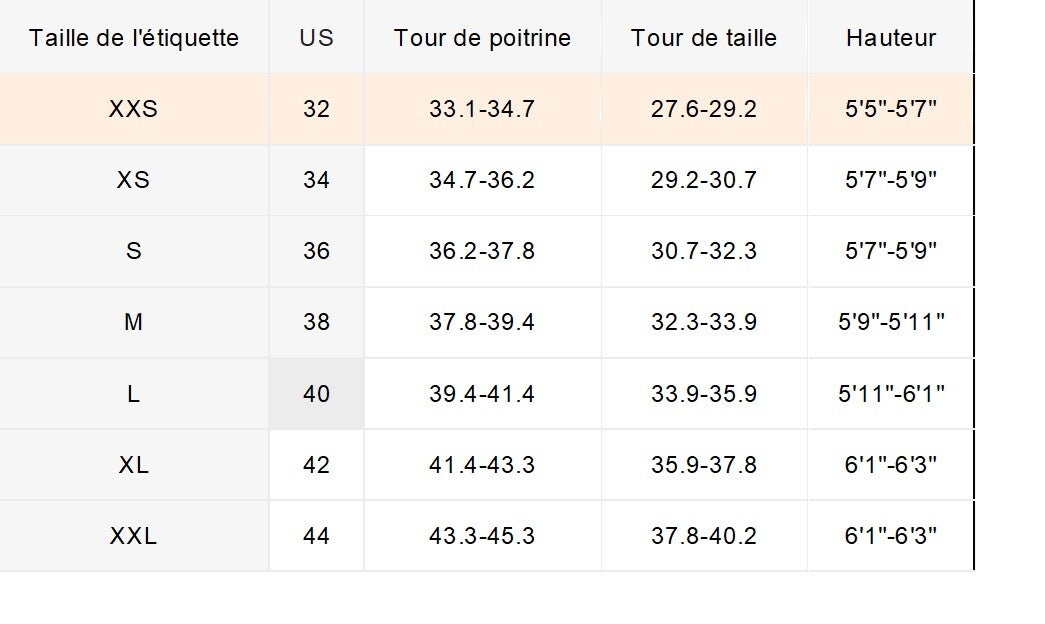Select the M size label cell
The height and width of the screenshot is (624, 1045).
(x=134, y=322)
